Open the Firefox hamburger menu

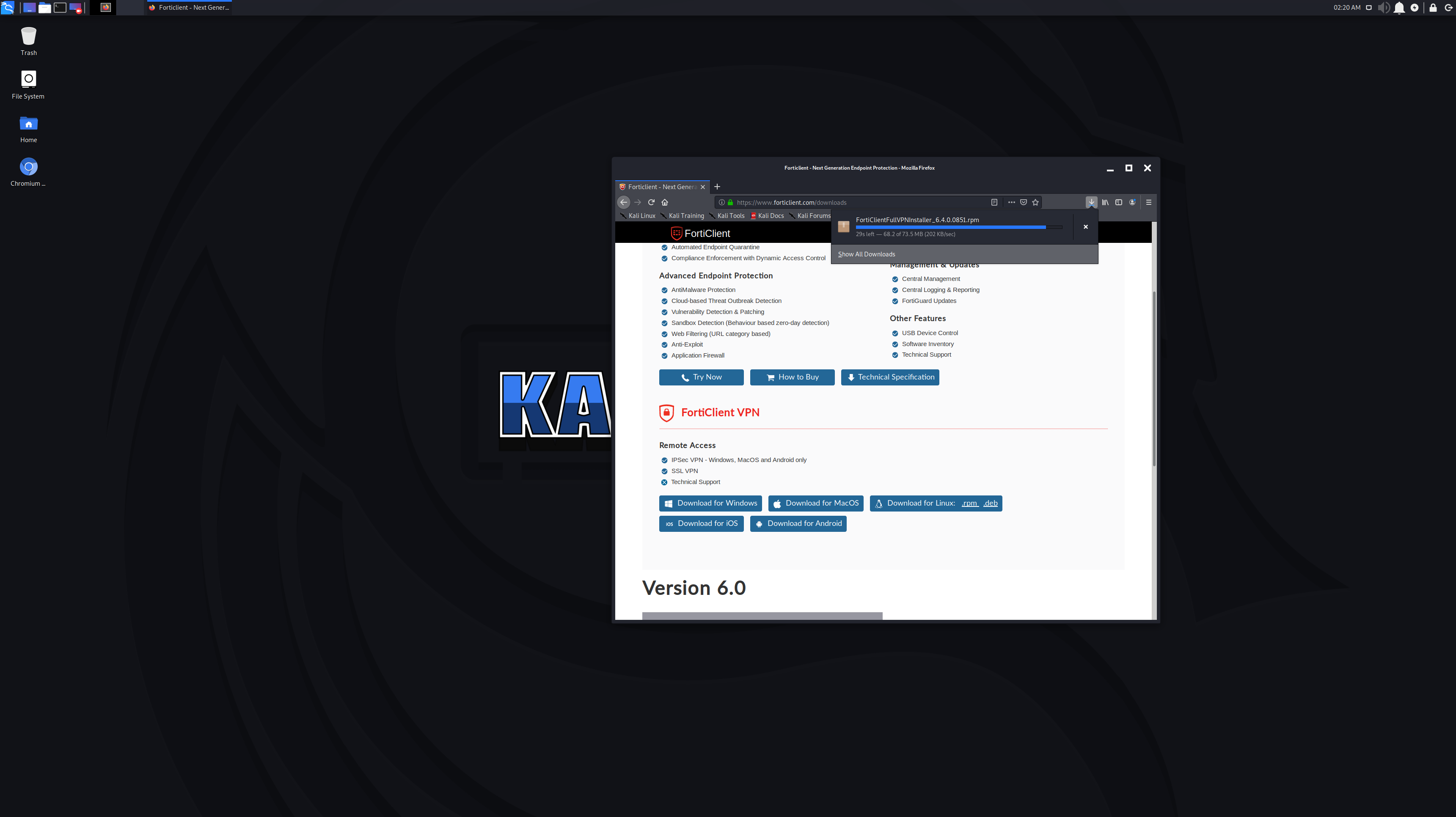pos(1148,202)
